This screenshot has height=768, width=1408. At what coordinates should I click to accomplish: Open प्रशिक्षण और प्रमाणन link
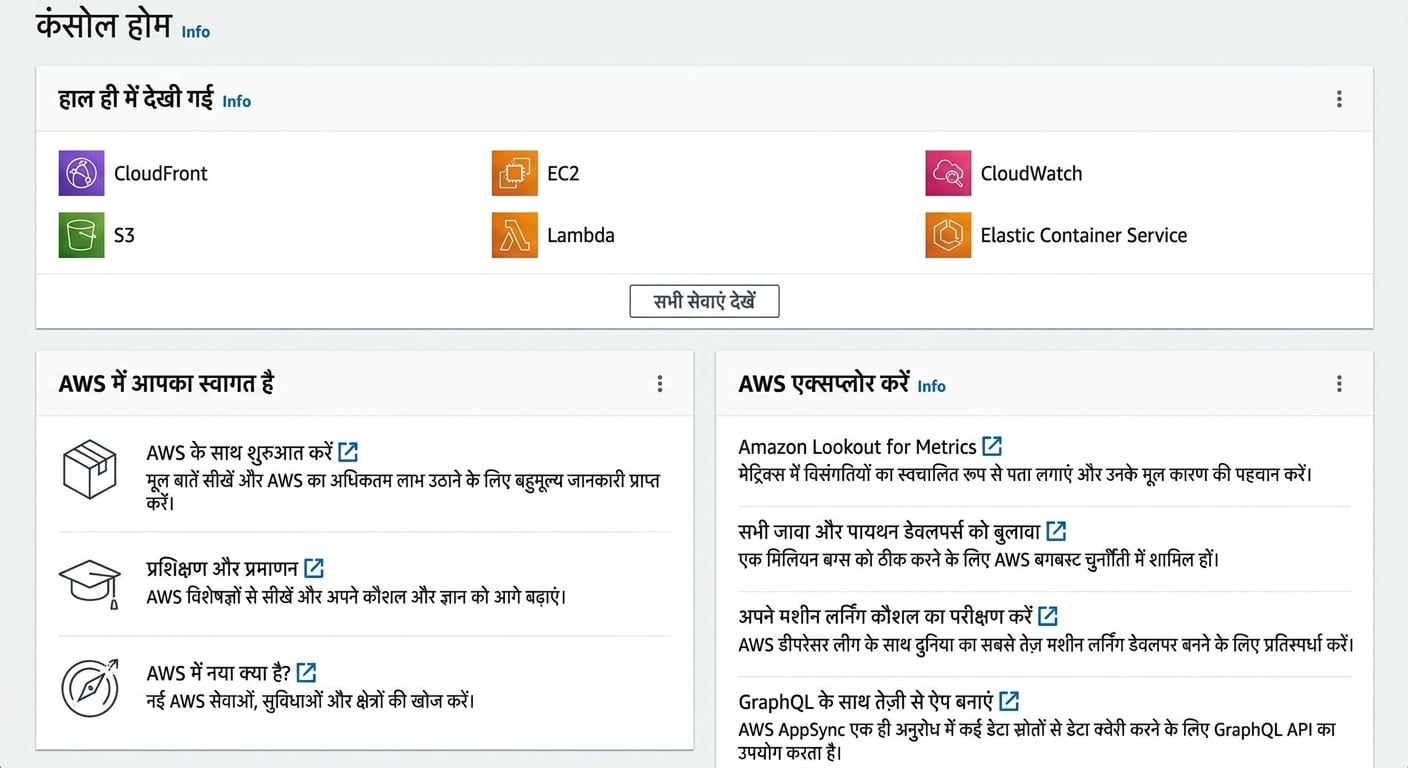click(x=222, y=568)
